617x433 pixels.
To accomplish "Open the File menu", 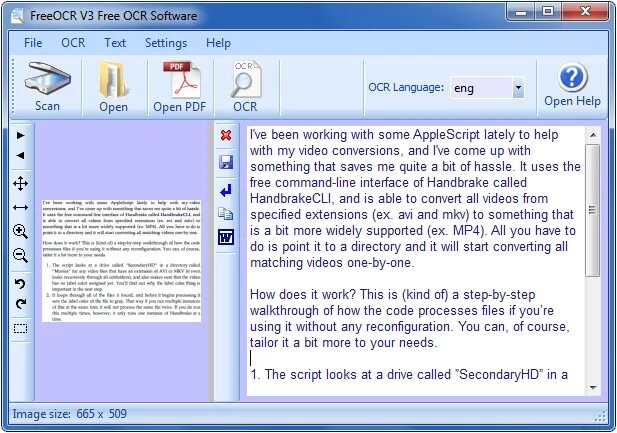I will (33, 43).
